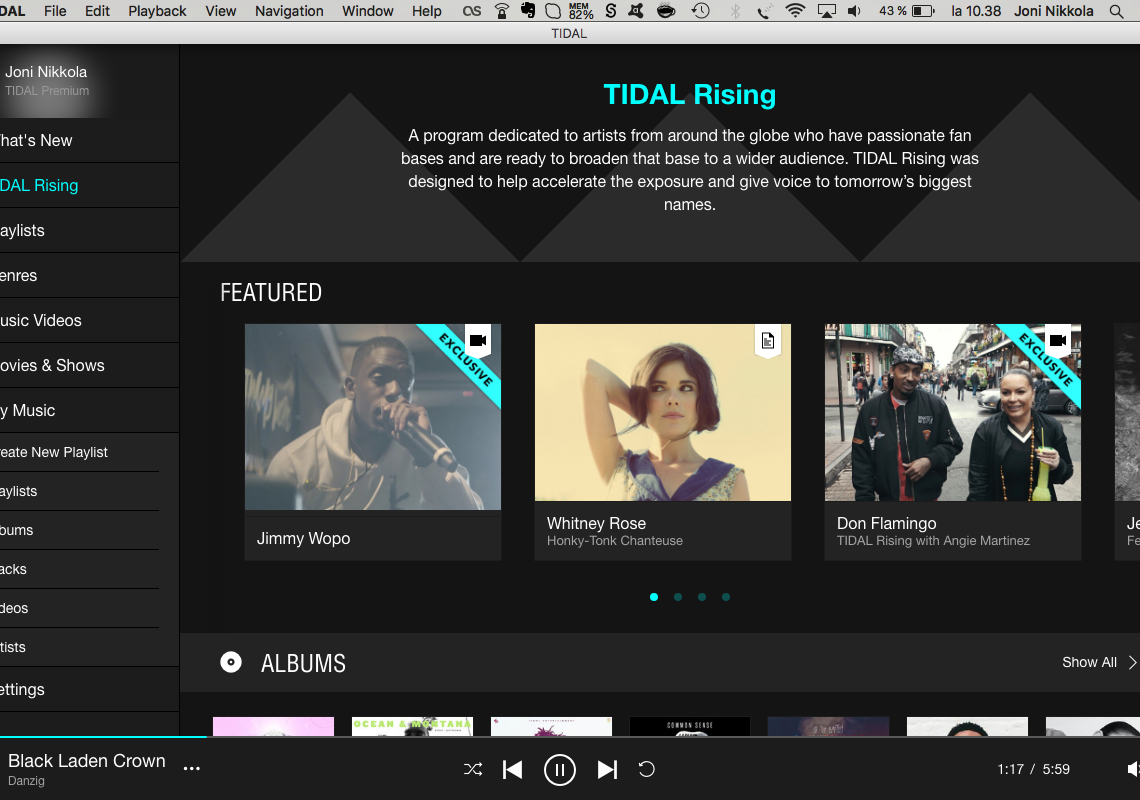This screenshot has width=1140, height=800.
Task: Enable shuffle playback
Action: click(x=472, y=770)
